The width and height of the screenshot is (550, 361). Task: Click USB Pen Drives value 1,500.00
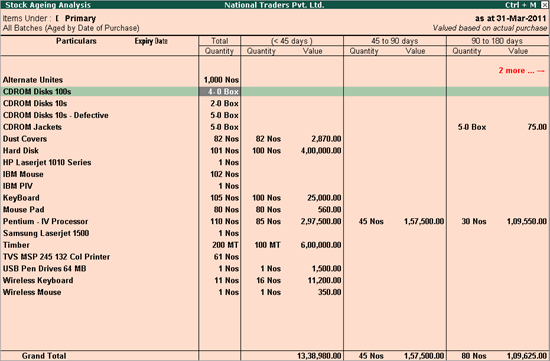pos(327,268)
